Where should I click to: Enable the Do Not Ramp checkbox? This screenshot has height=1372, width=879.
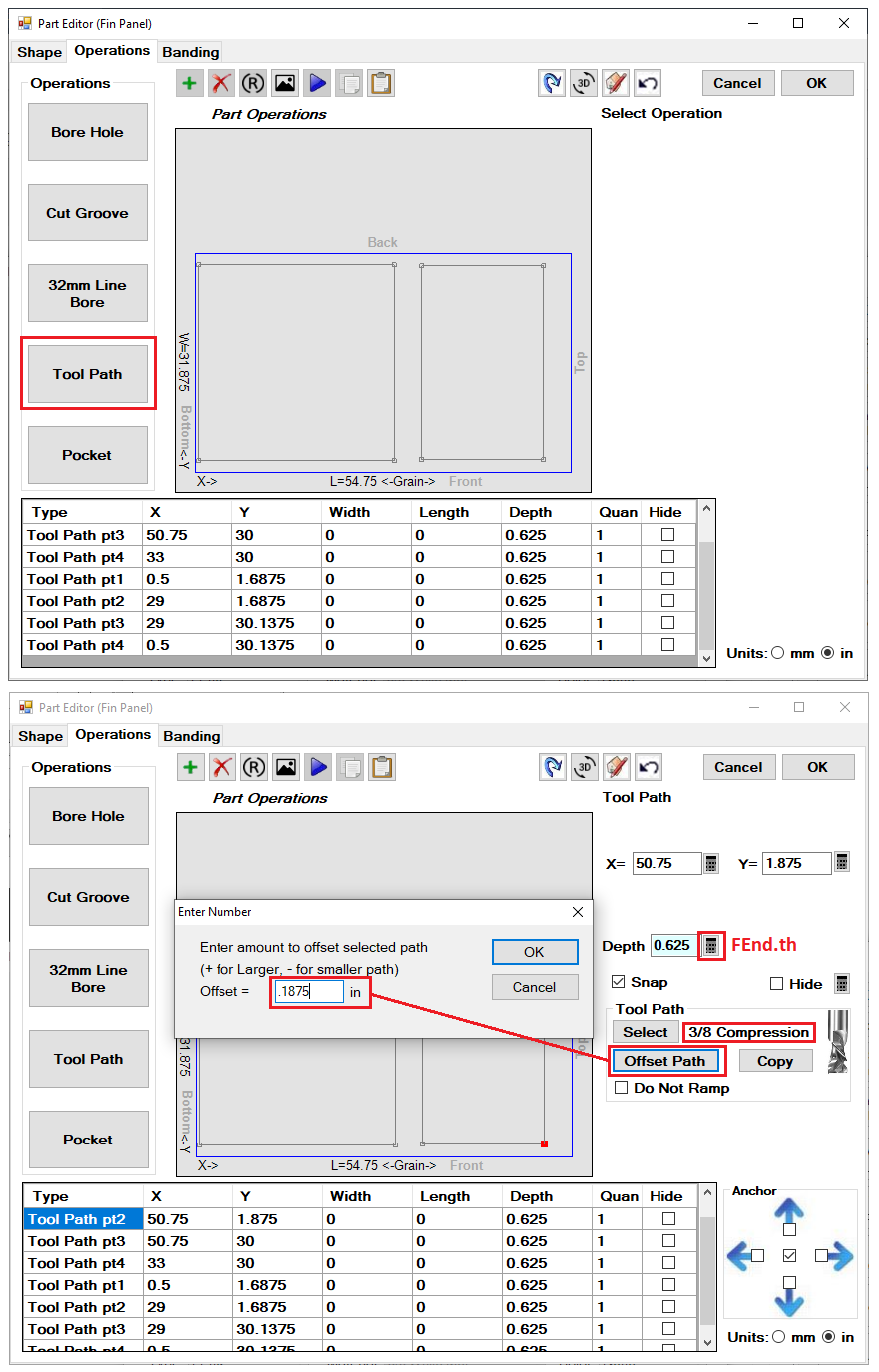[622, 1088]
